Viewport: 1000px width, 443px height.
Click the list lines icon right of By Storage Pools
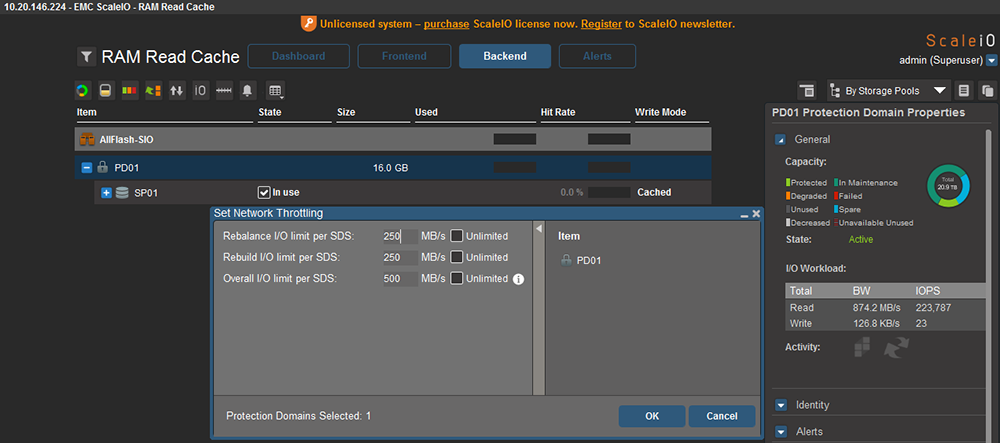coord(963,91)
